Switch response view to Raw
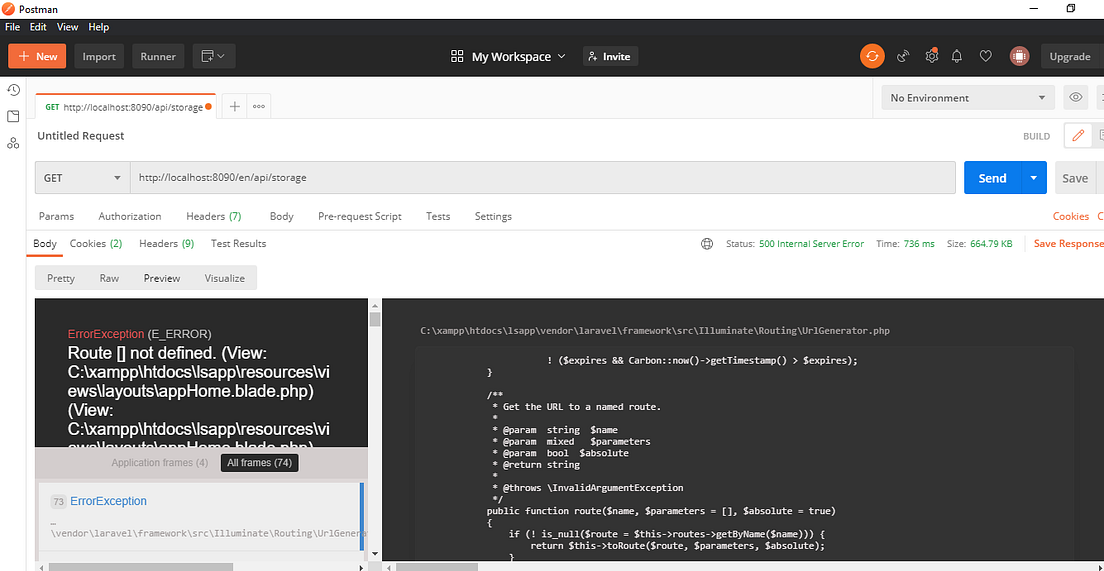 109,278
